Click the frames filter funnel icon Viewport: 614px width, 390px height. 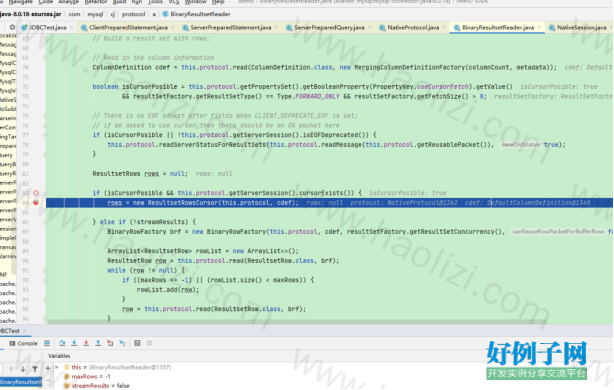35,368
